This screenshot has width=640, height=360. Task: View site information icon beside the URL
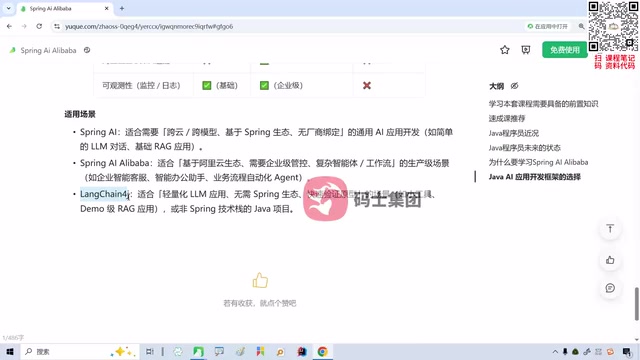57,27
